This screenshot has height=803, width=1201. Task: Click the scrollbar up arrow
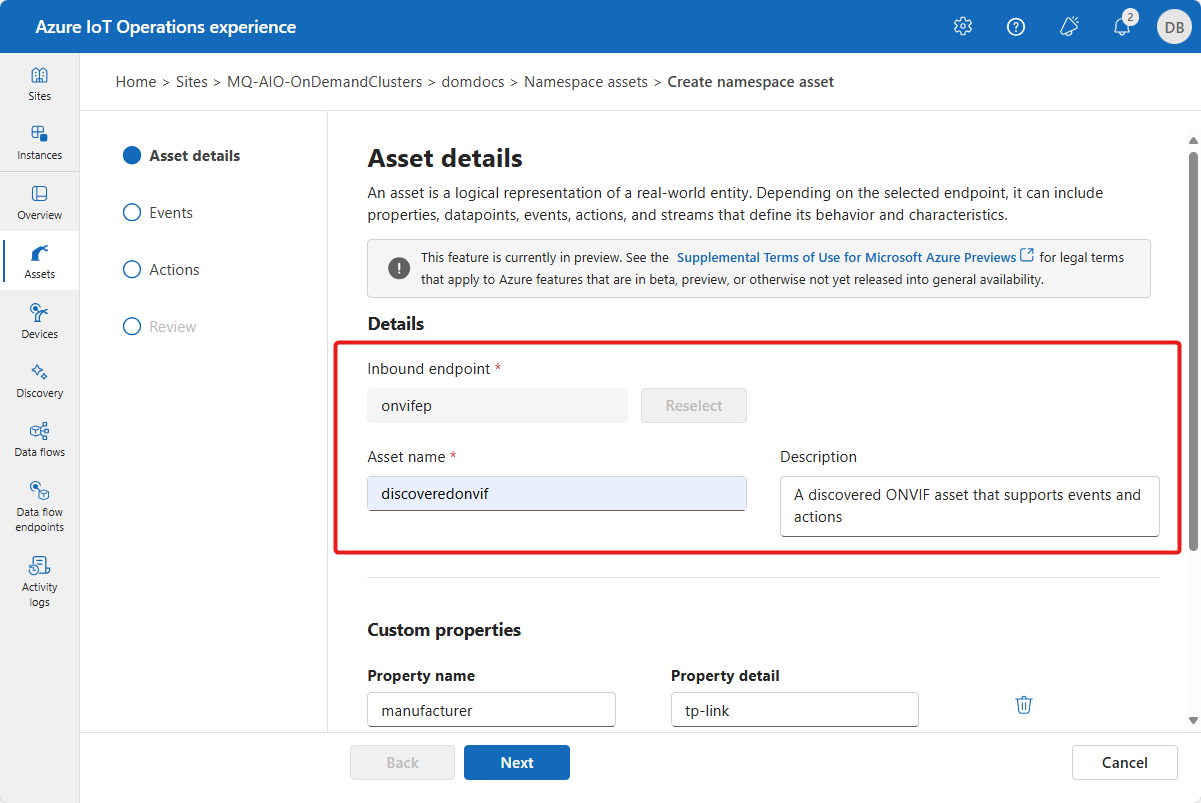click(x=1193, y=140)
